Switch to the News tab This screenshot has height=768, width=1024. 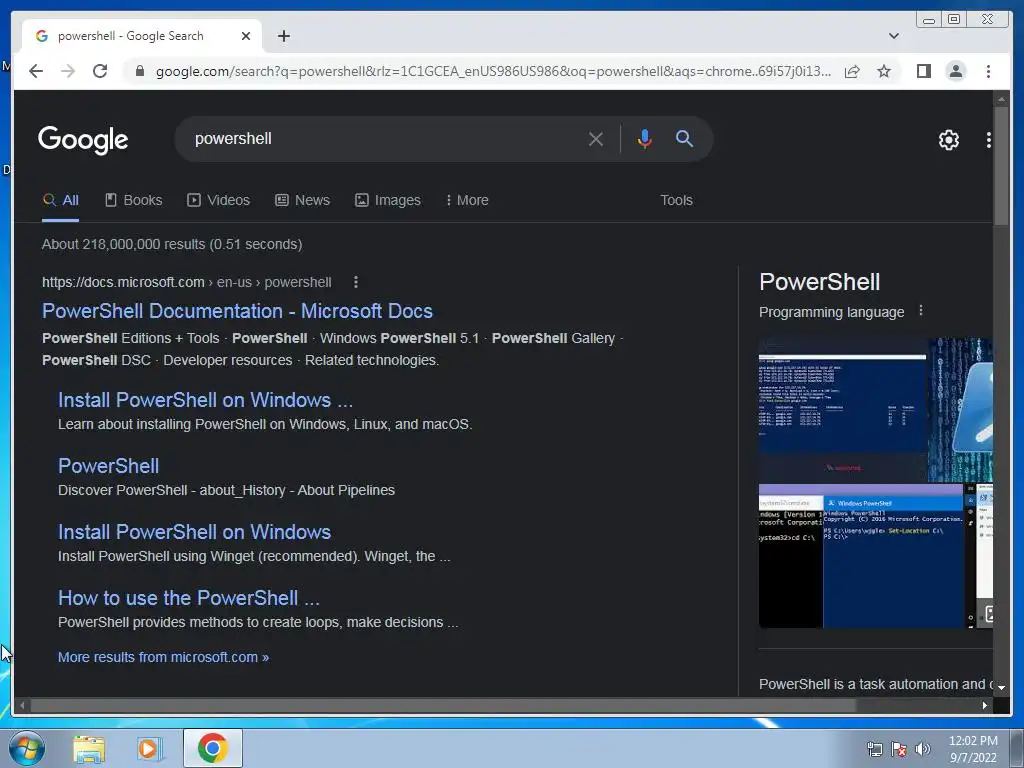tap(302, 200)
